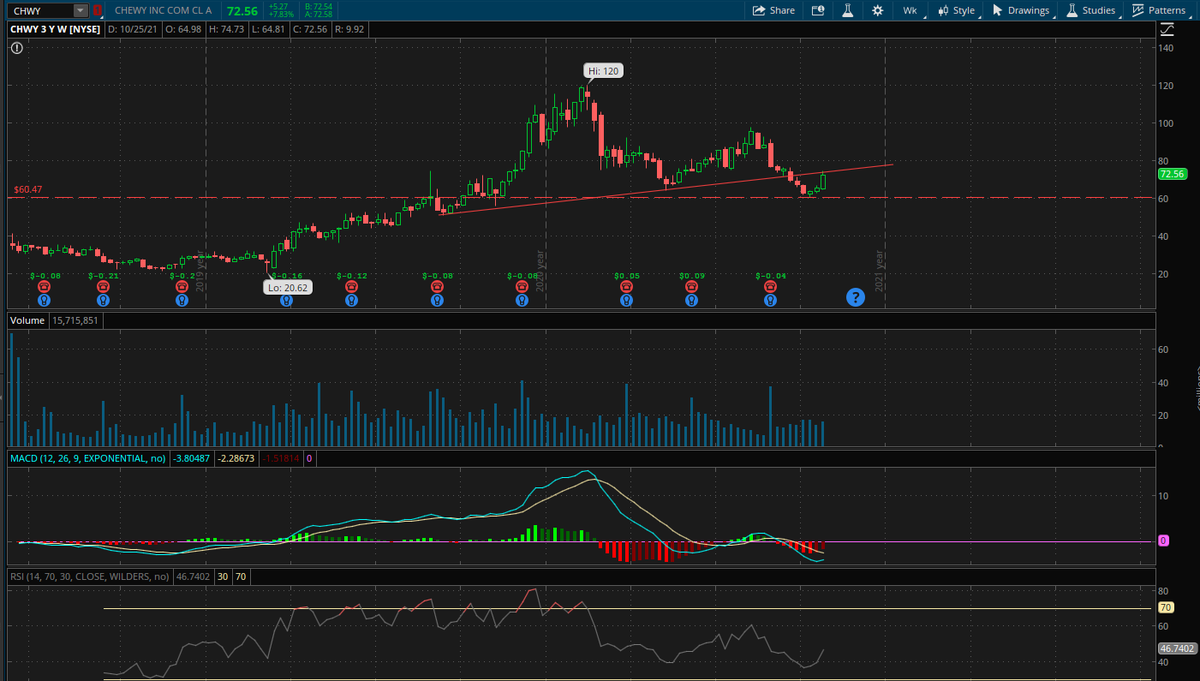This screenshot has height=681, width=1200.
Task: Click the MACD average value -2.28673
Action: [x=237, y=458]
